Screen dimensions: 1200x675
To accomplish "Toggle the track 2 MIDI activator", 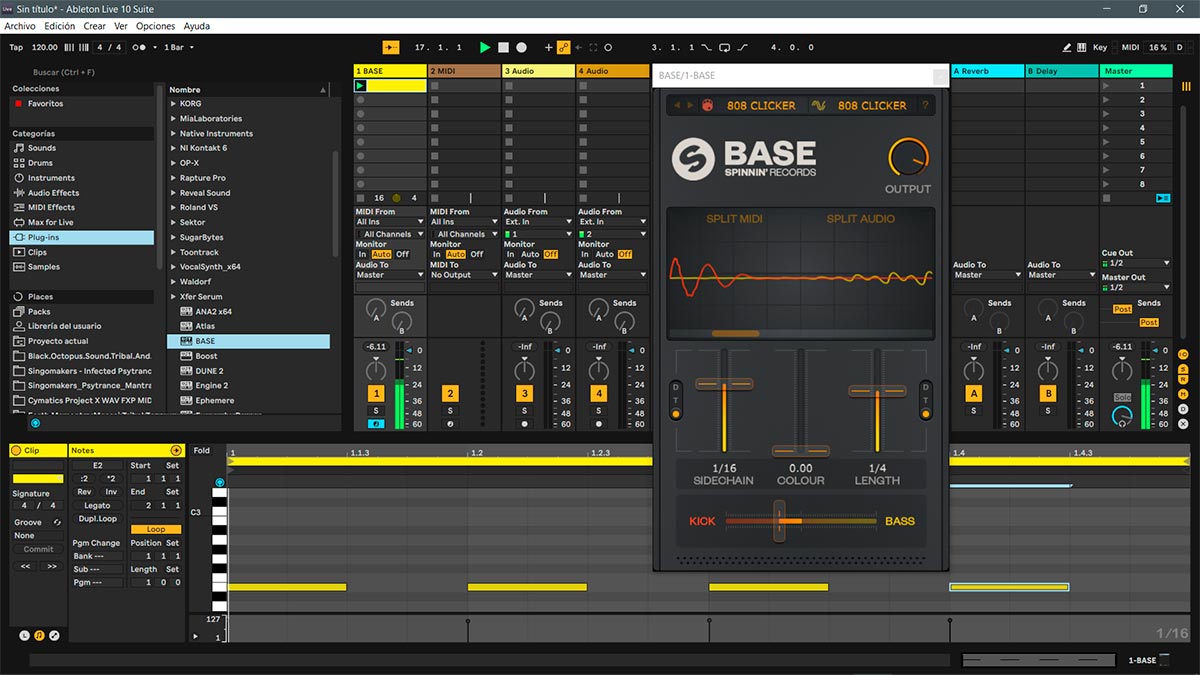I will click(x=450, y=394).
